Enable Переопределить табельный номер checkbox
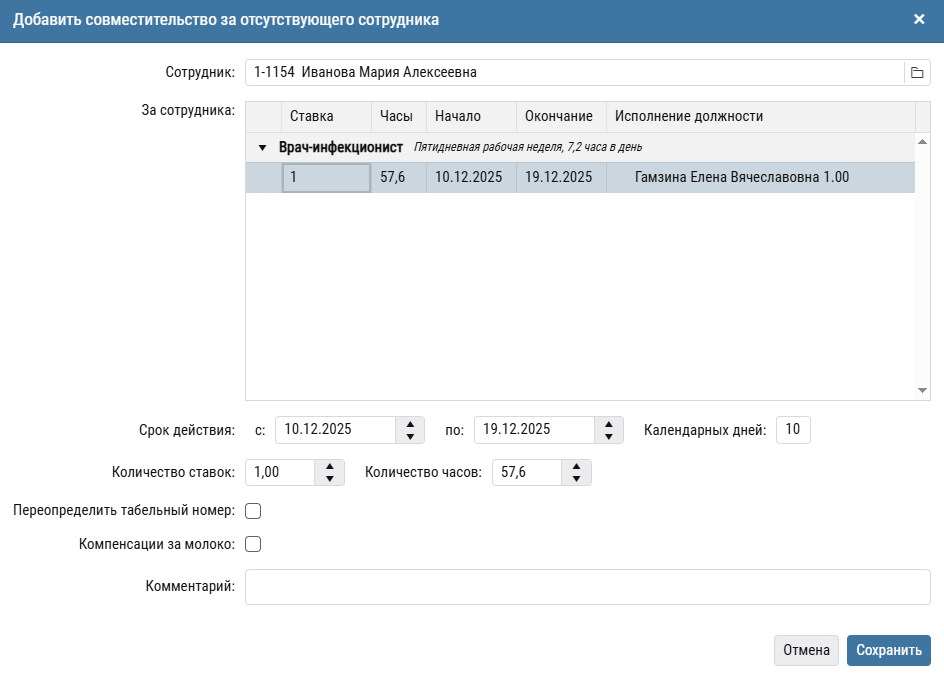The height and width of the screenshot is (679, 944). [253, 511]
